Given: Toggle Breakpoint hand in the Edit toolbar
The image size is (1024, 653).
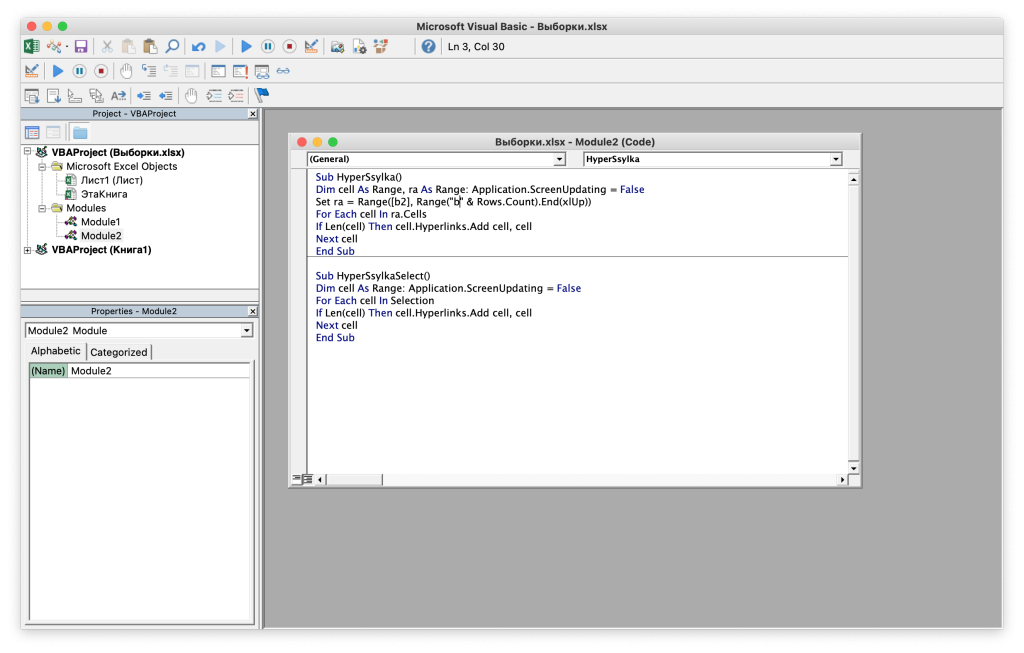Looking at the screenshot, I should click(191, 95).
